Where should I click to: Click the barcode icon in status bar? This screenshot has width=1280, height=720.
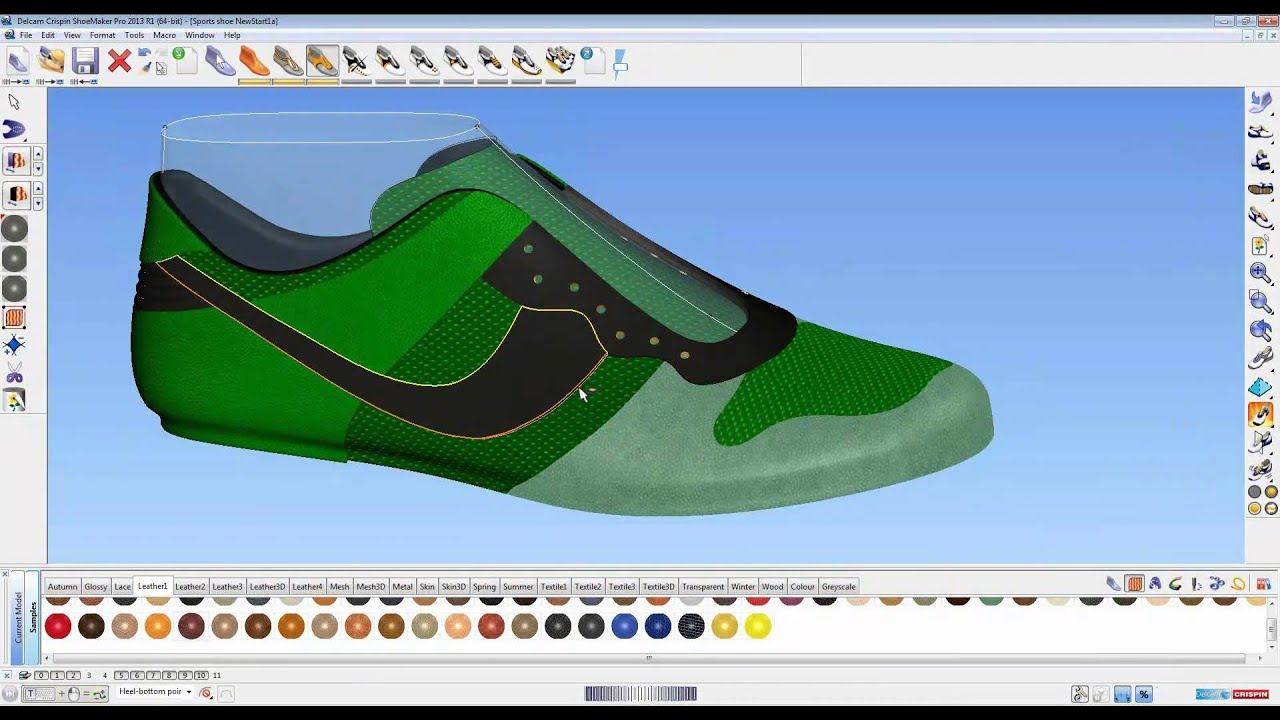pos(641,693)
